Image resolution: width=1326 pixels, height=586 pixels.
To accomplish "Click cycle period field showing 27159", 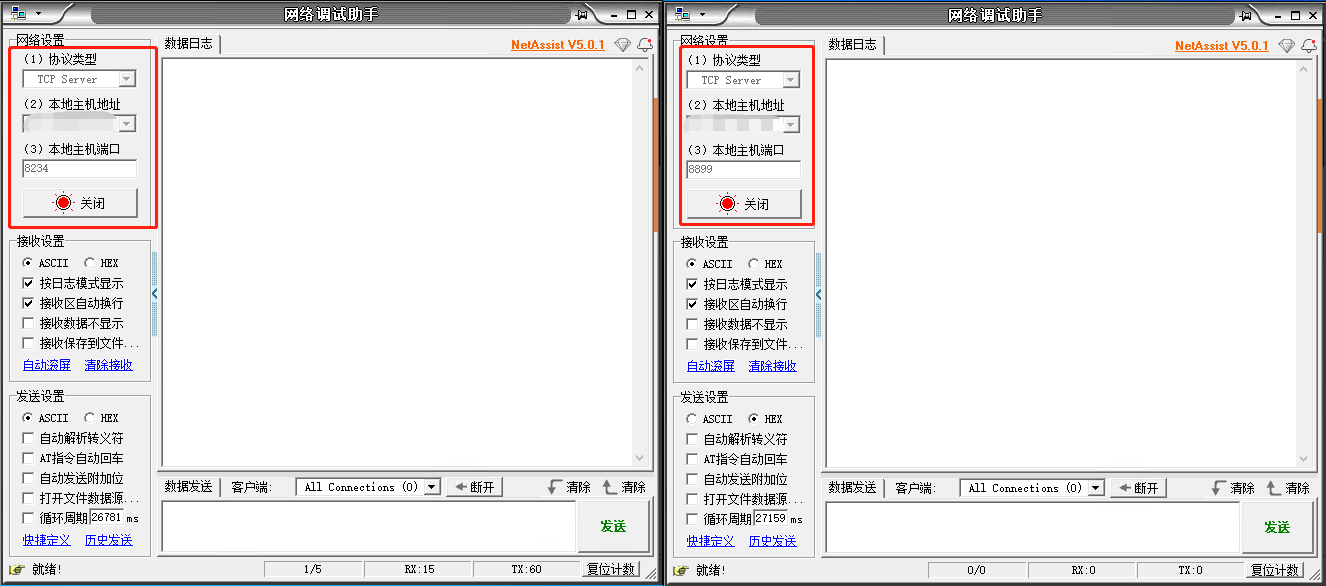I will tap(771, 519).
